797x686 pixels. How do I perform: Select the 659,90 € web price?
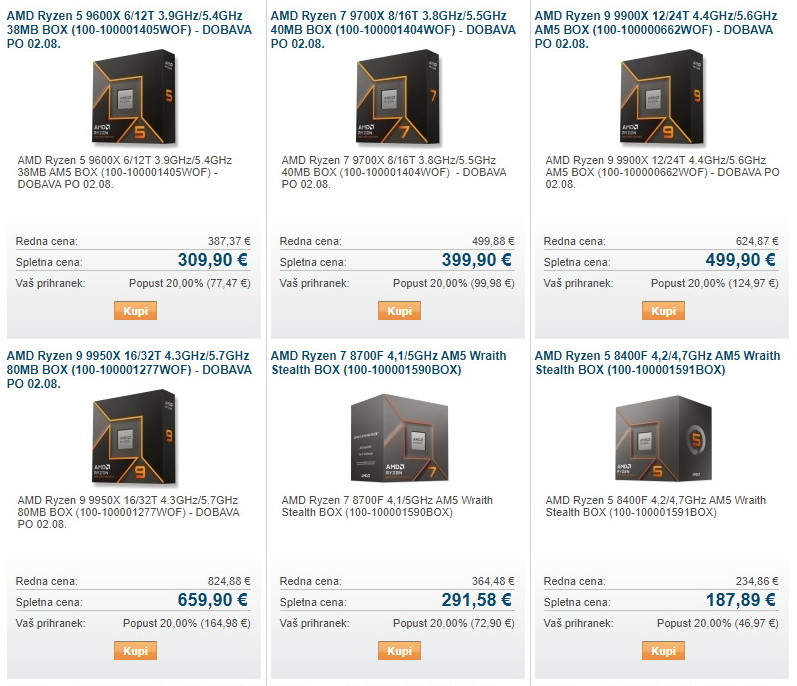(212, 600)
